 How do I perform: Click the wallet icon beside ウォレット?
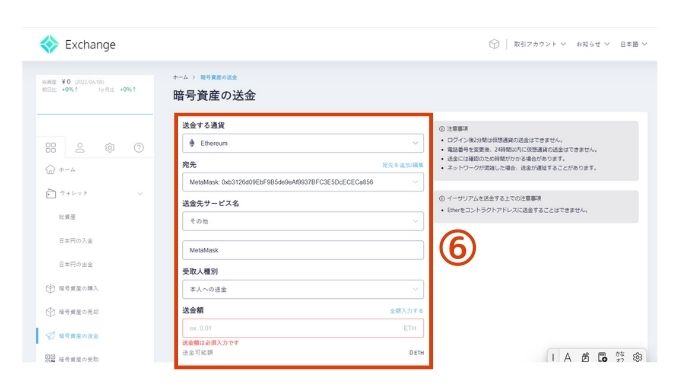[51, 193]
